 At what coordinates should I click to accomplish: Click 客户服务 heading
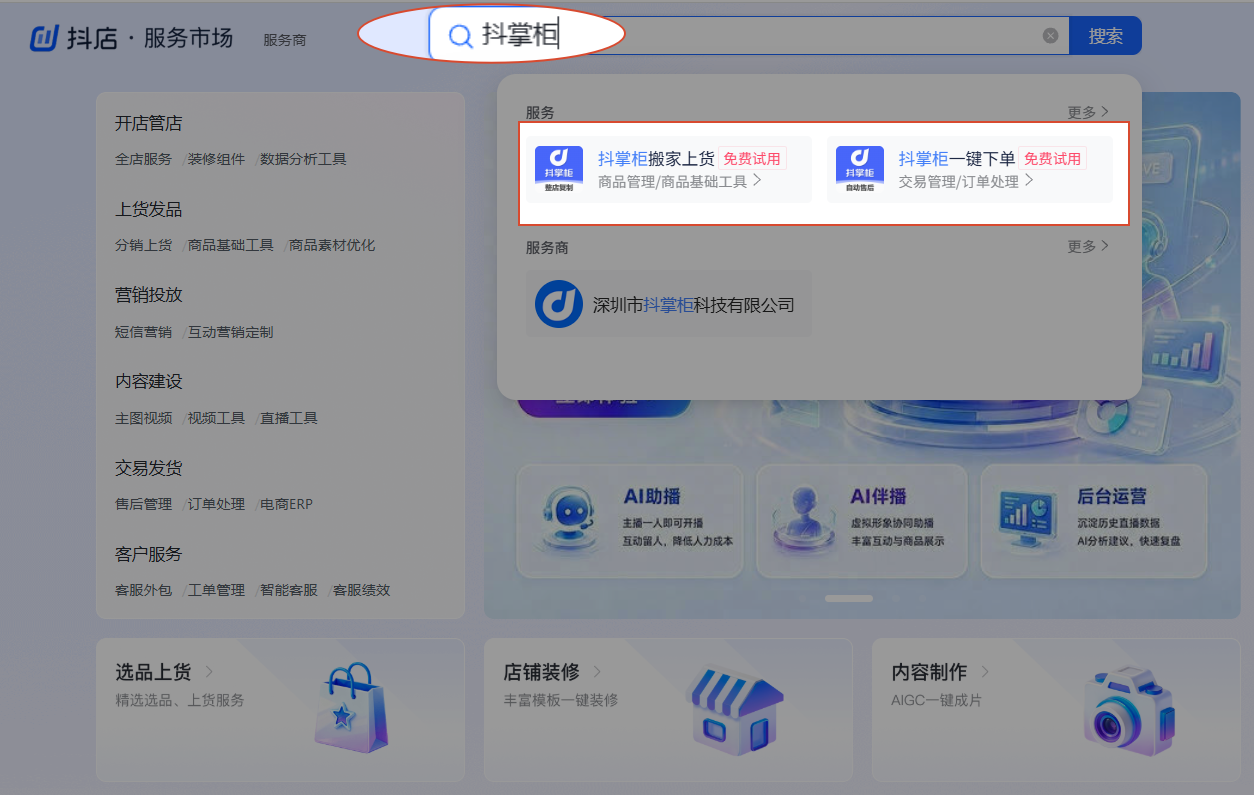[x=148, y=554]
